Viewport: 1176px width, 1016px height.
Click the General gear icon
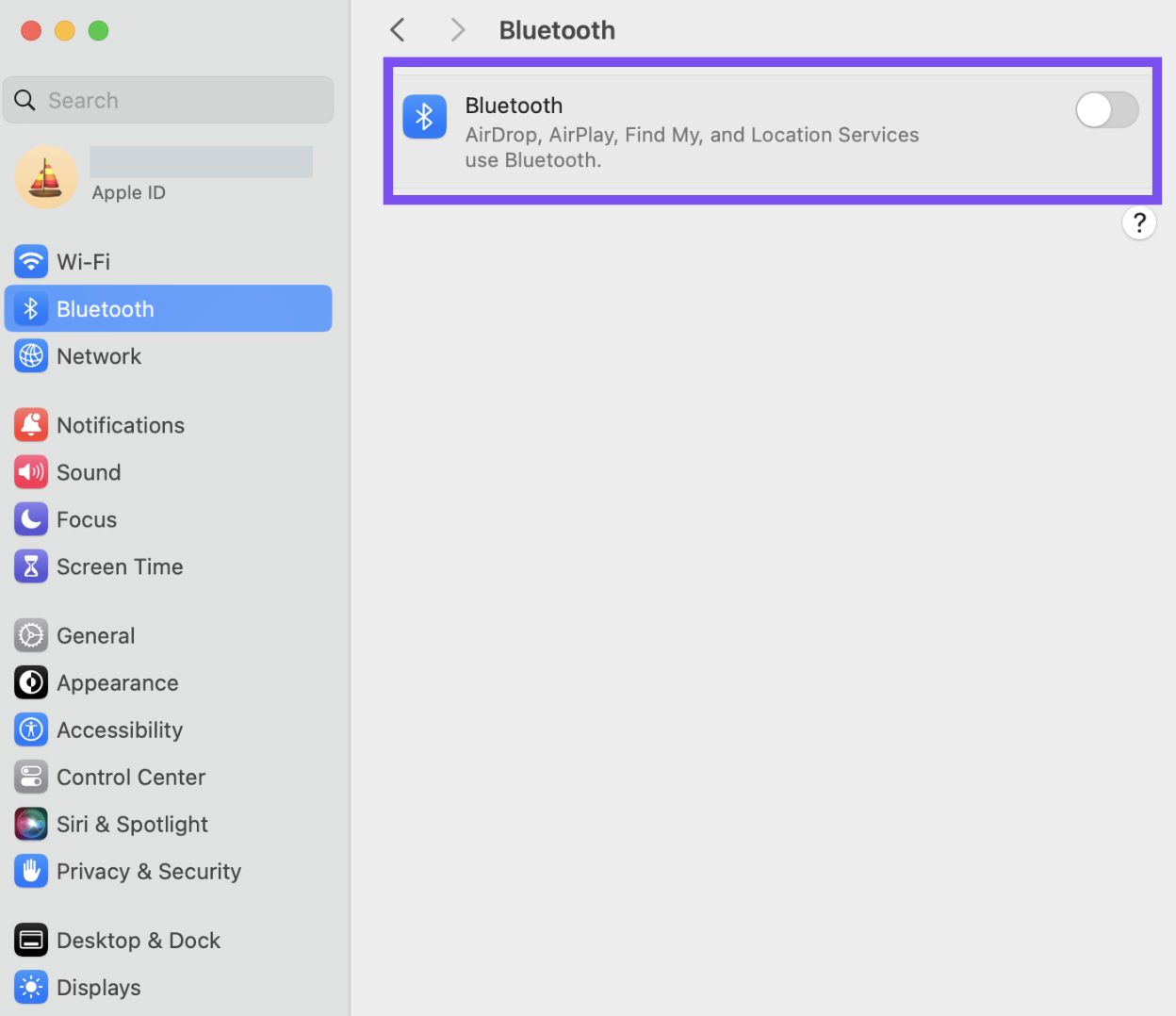31,635
